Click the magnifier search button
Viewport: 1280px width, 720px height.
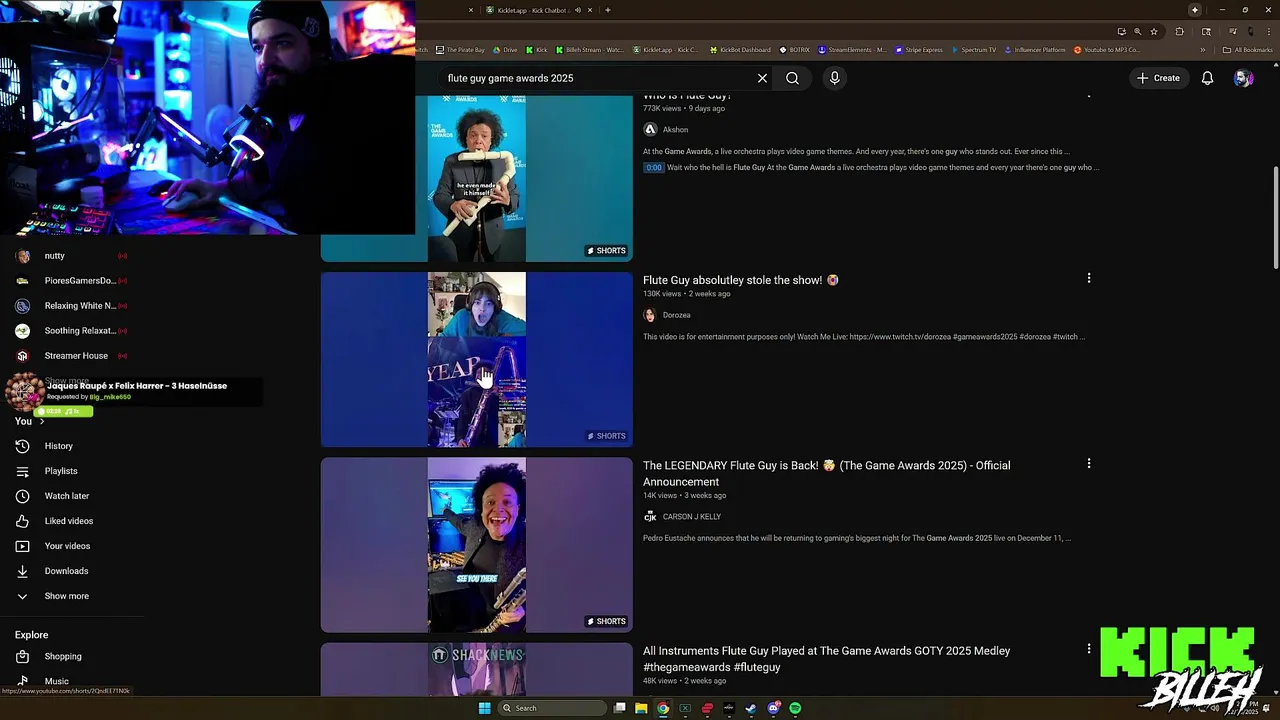(792, 78)
